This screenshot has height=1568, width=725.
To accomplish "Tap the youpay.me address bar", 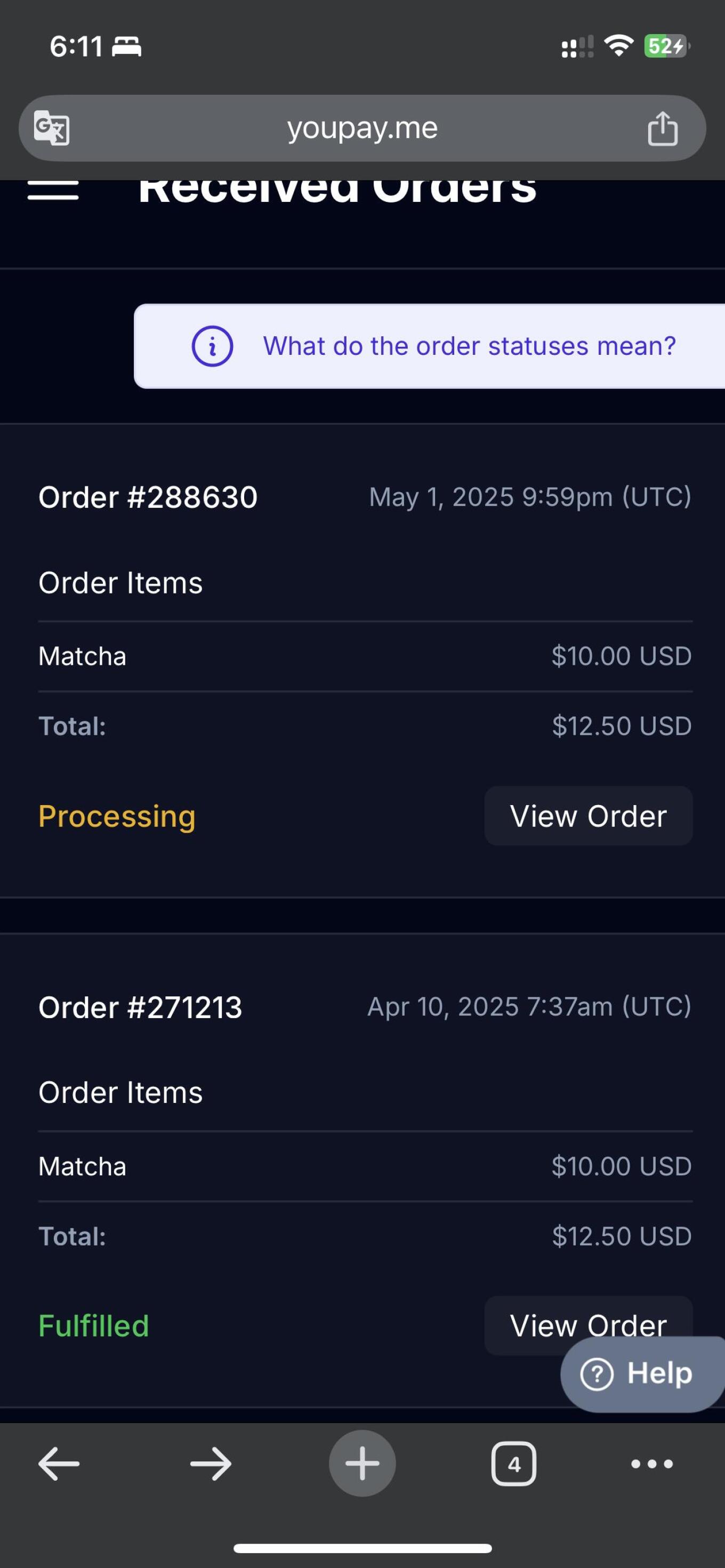I will 362,128.
